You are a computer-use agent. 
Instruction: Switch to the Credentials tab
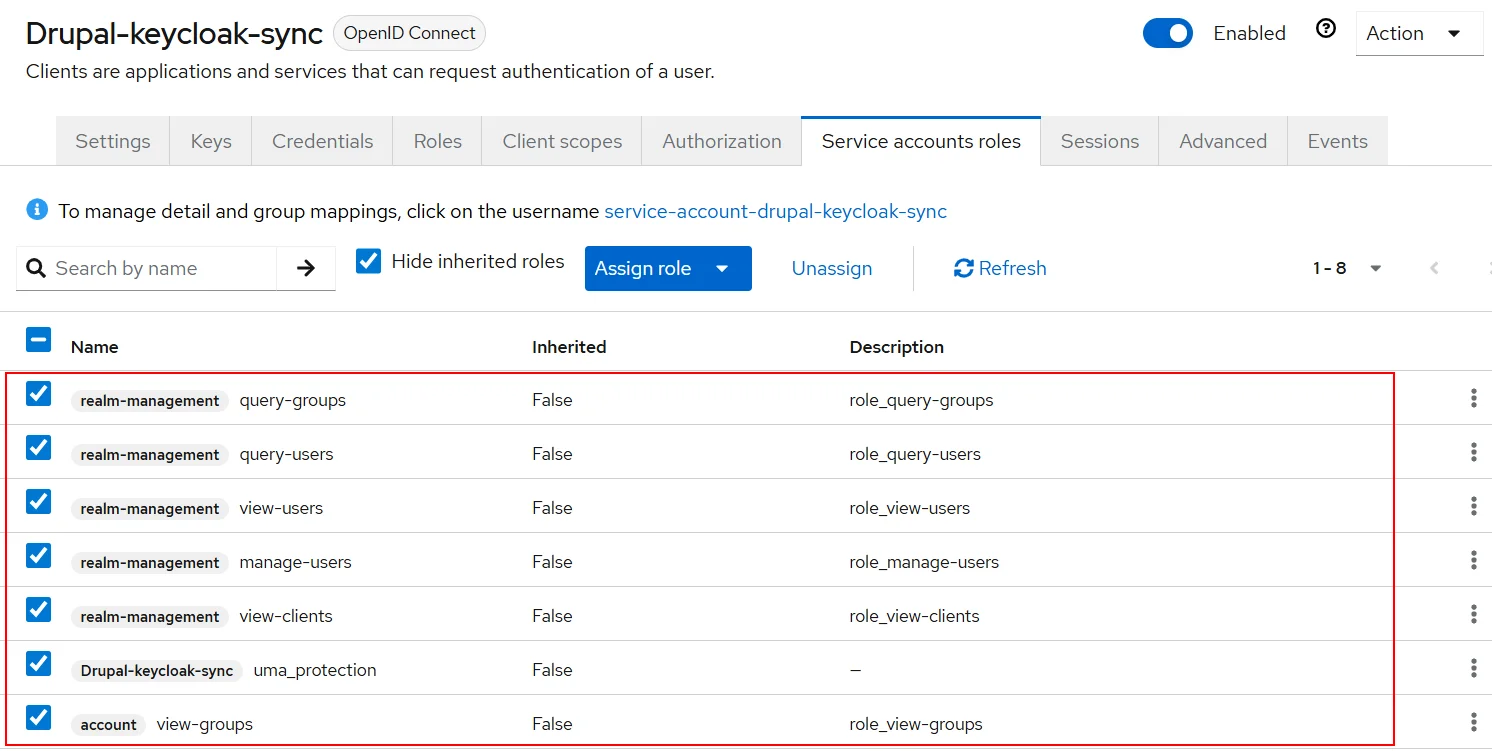click(x=322, y=141)
